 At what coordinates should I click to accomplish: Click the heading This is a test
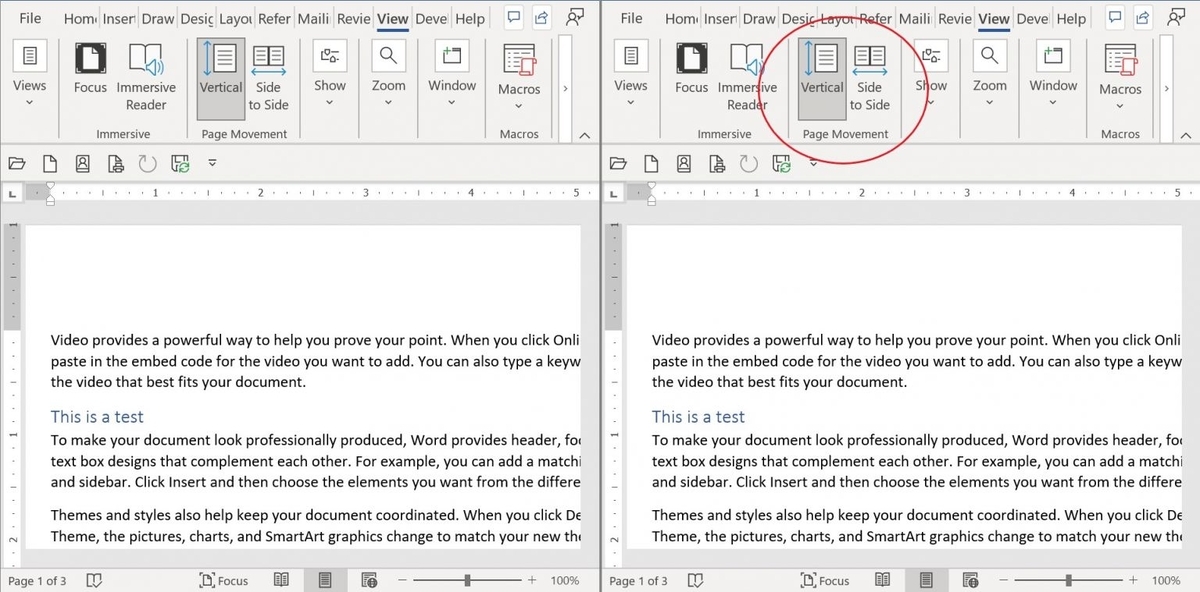point(97,417)
